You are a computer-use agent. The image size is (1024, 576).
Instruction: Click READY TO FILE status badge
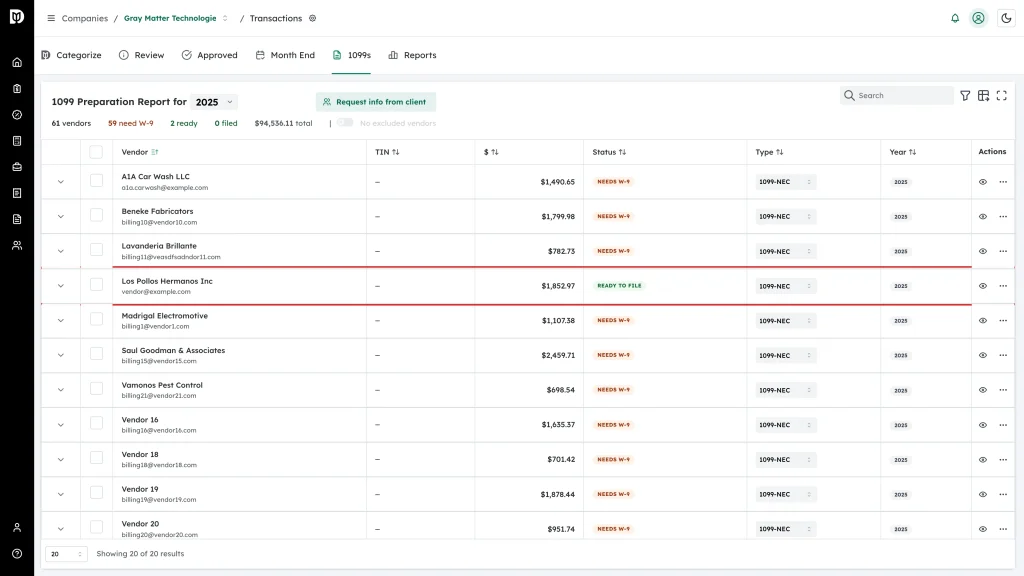[619, 286]
